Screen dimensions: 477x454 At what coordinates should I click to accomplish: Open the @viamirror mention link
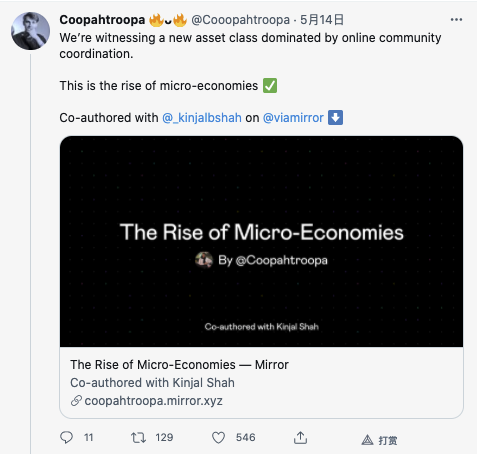293,118
